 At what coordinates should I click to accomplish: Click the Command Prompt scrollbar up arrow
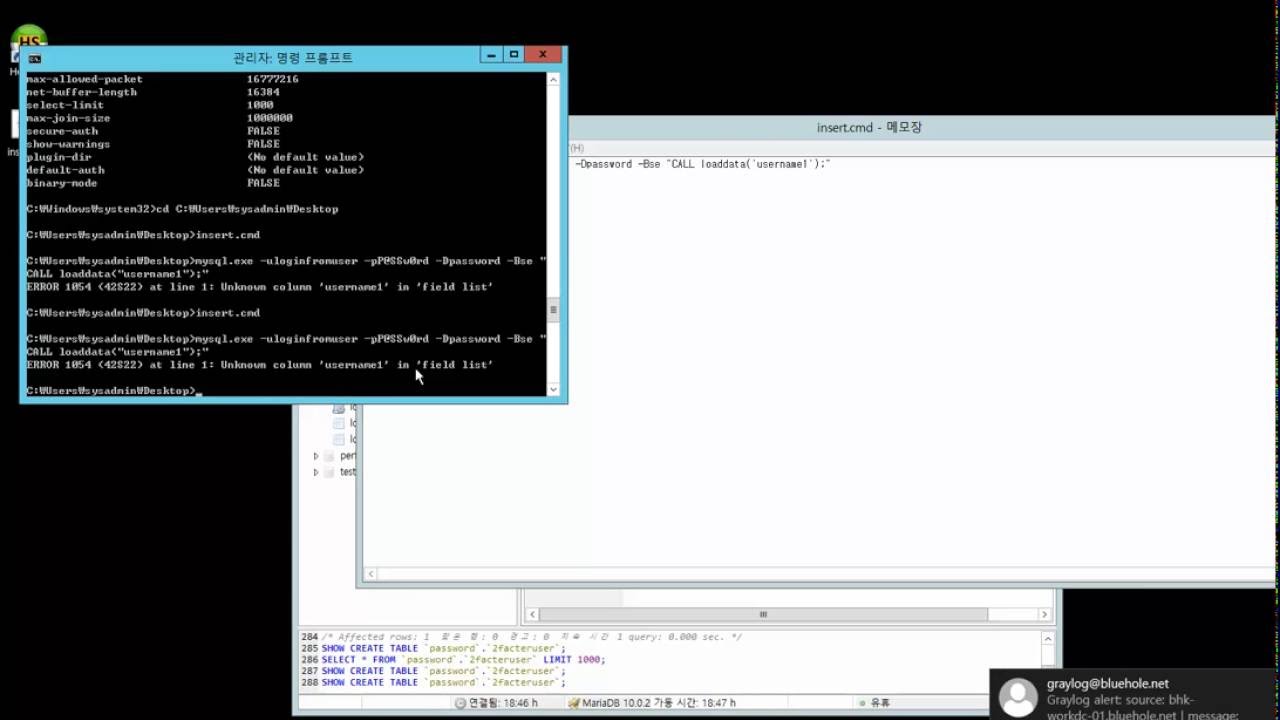(x=554, y=79)
